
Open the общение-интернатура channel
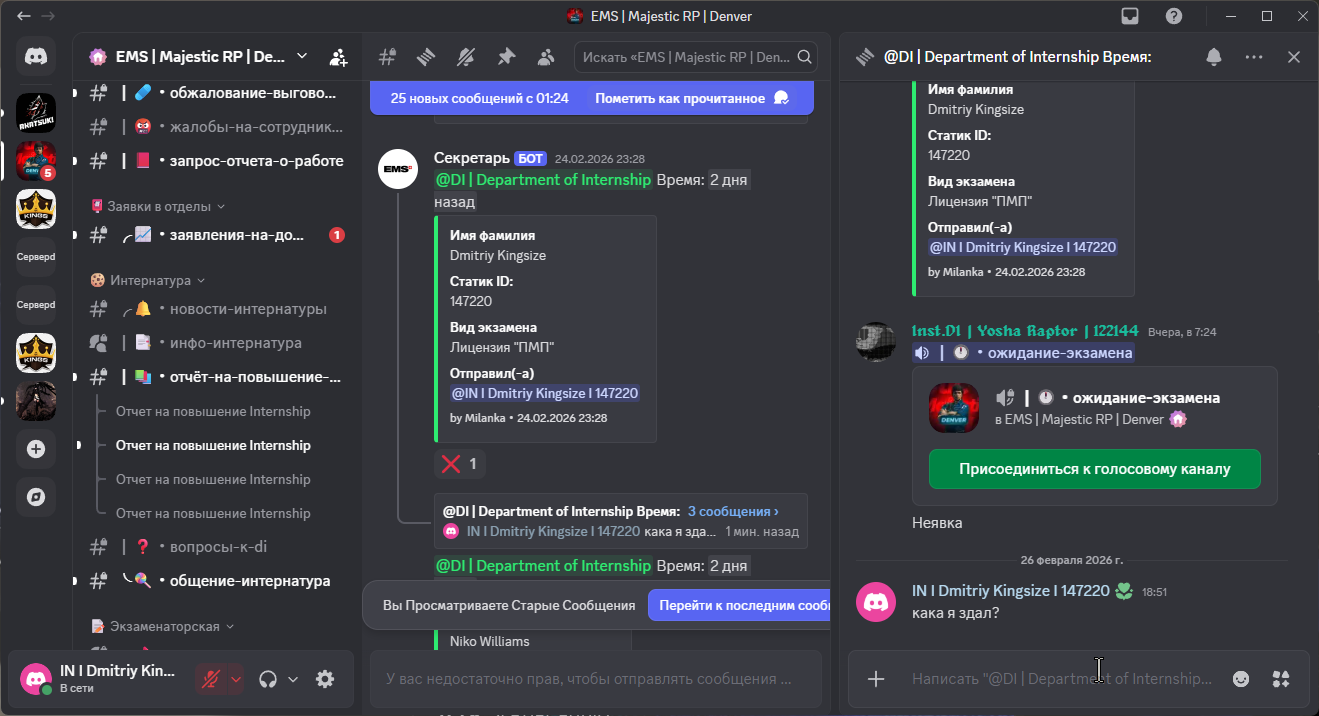coord(216,581)
